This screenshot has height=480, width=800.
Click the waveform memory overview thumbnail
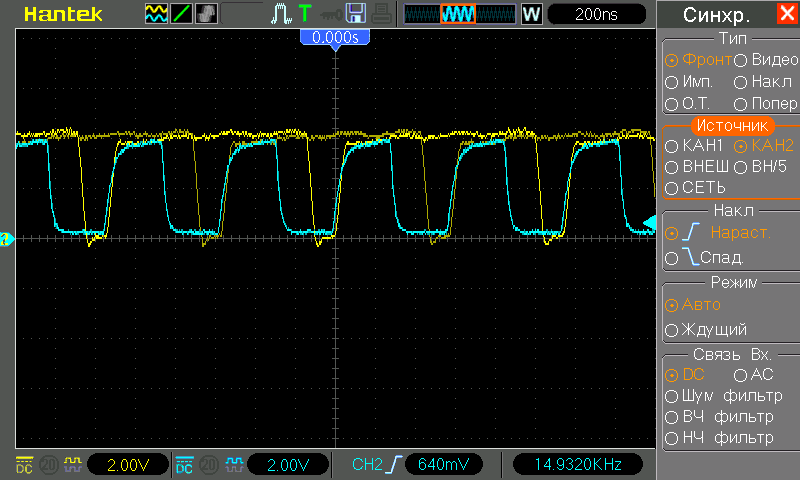(x=459, y=14)
